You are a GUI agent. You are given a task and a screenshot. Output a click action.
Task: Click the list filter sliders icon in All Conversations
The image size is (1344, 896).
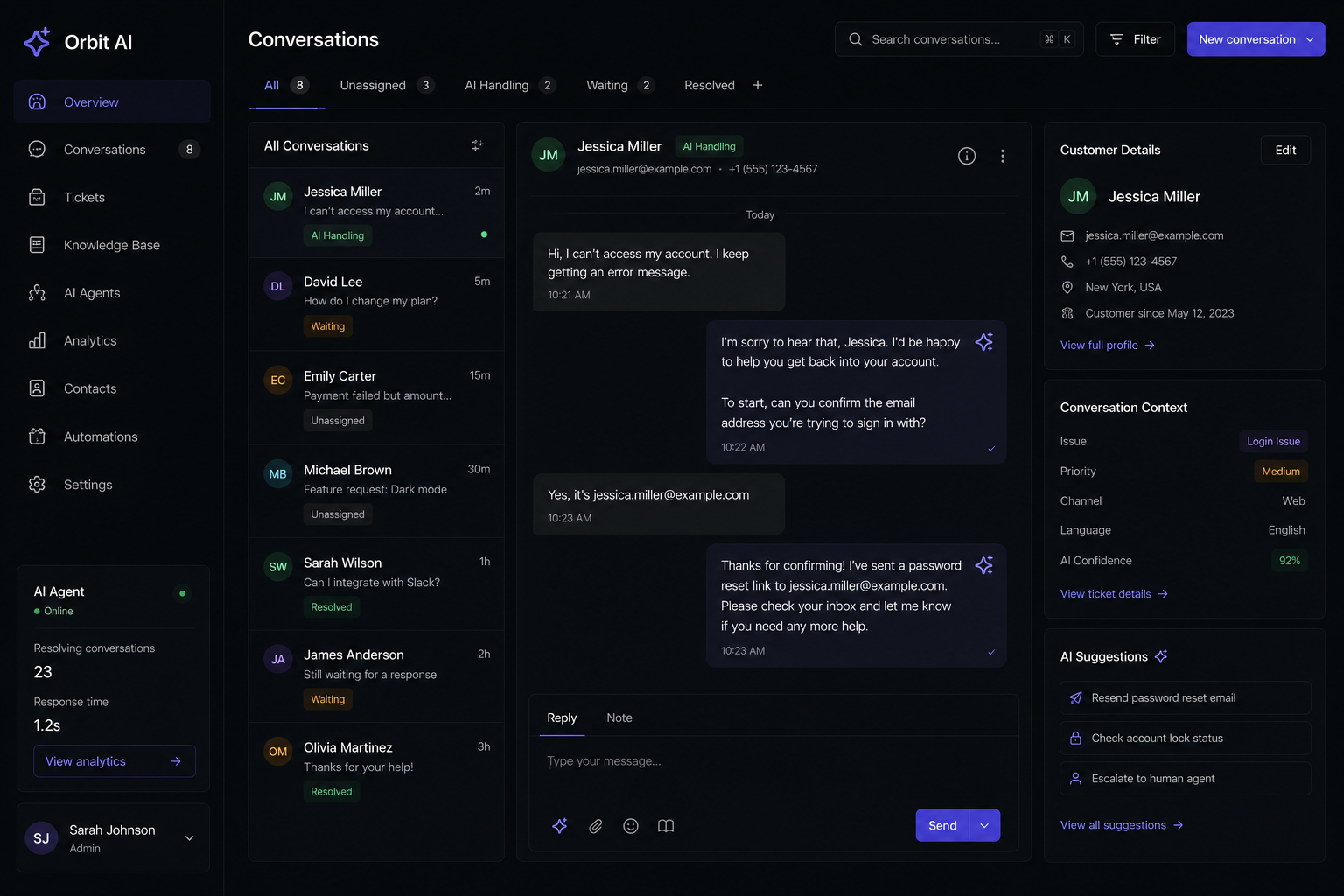pos(478,145)
